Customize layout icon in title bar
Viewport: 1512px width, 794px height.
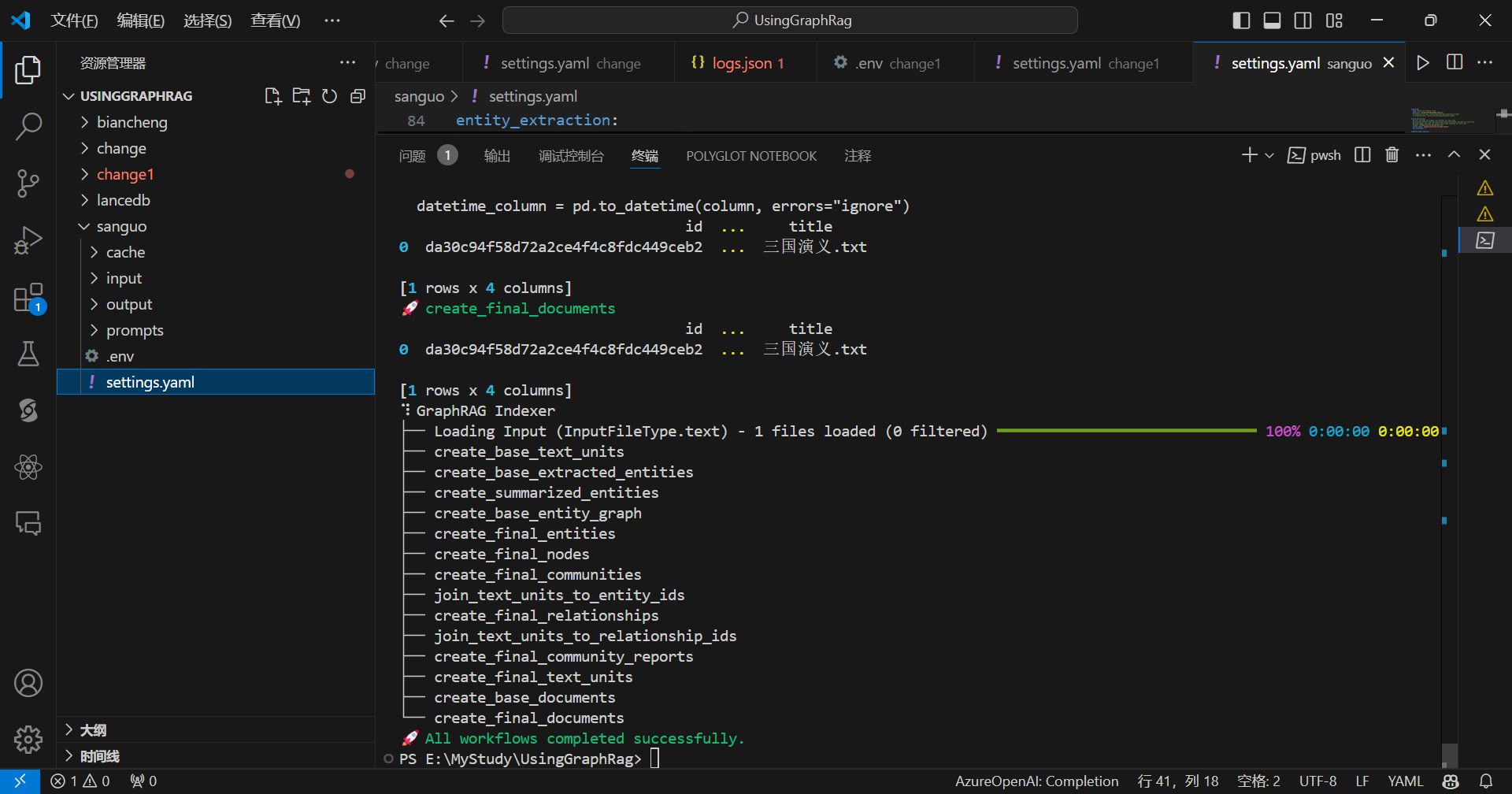pyautogui.click(x=1334, y=20)
